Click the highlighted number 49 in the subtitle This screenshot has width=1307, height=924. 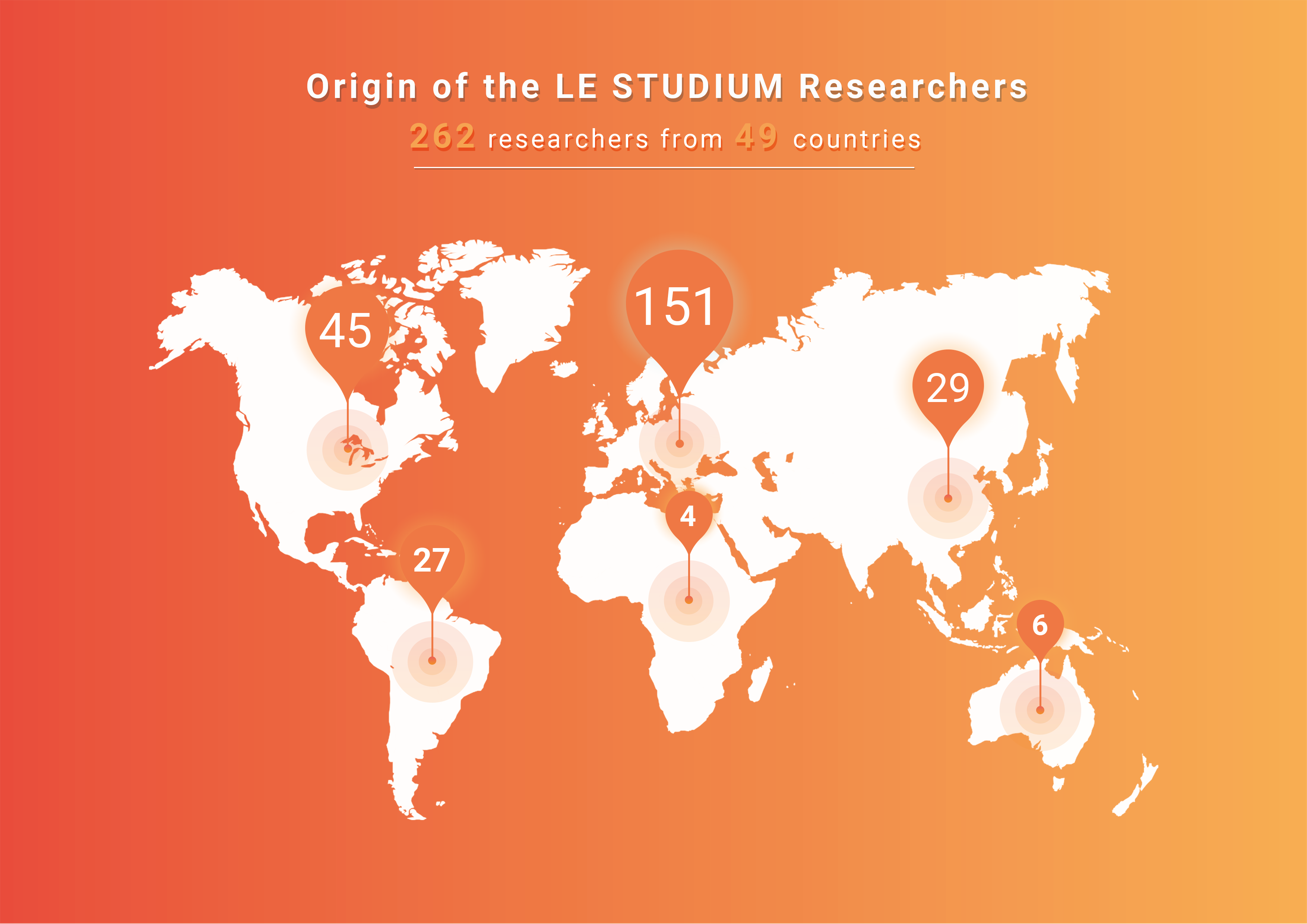pos(757,137)
